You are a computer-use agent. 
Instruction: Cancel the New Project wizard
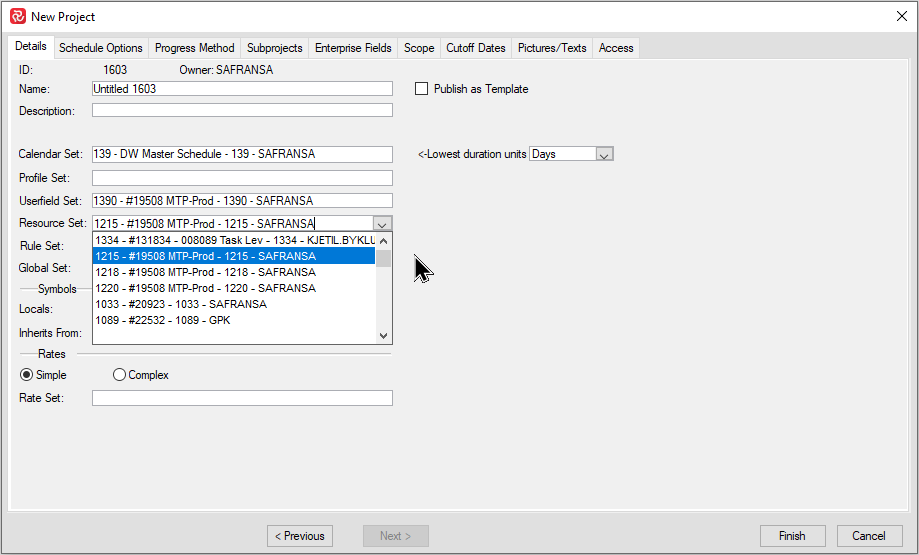[869, 536]
